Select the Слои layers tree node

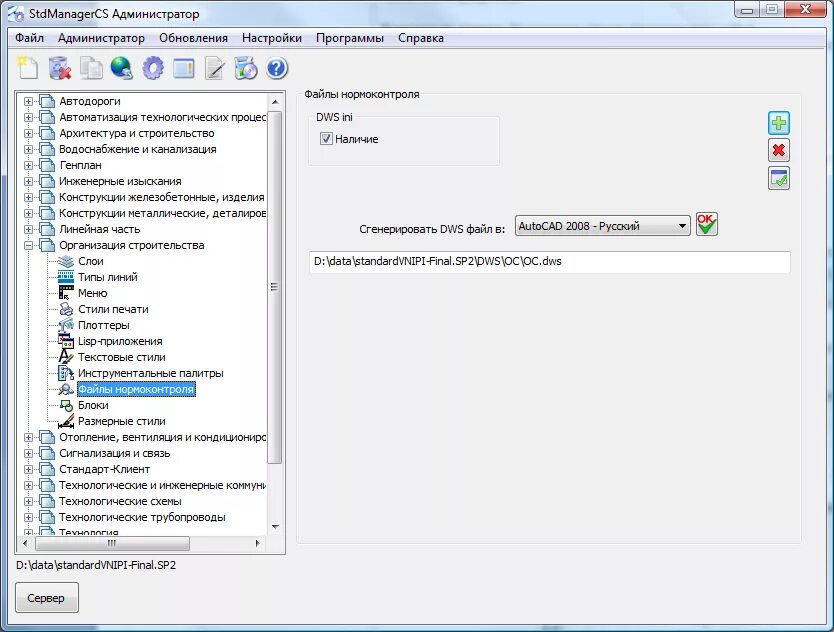pos(90,261)
